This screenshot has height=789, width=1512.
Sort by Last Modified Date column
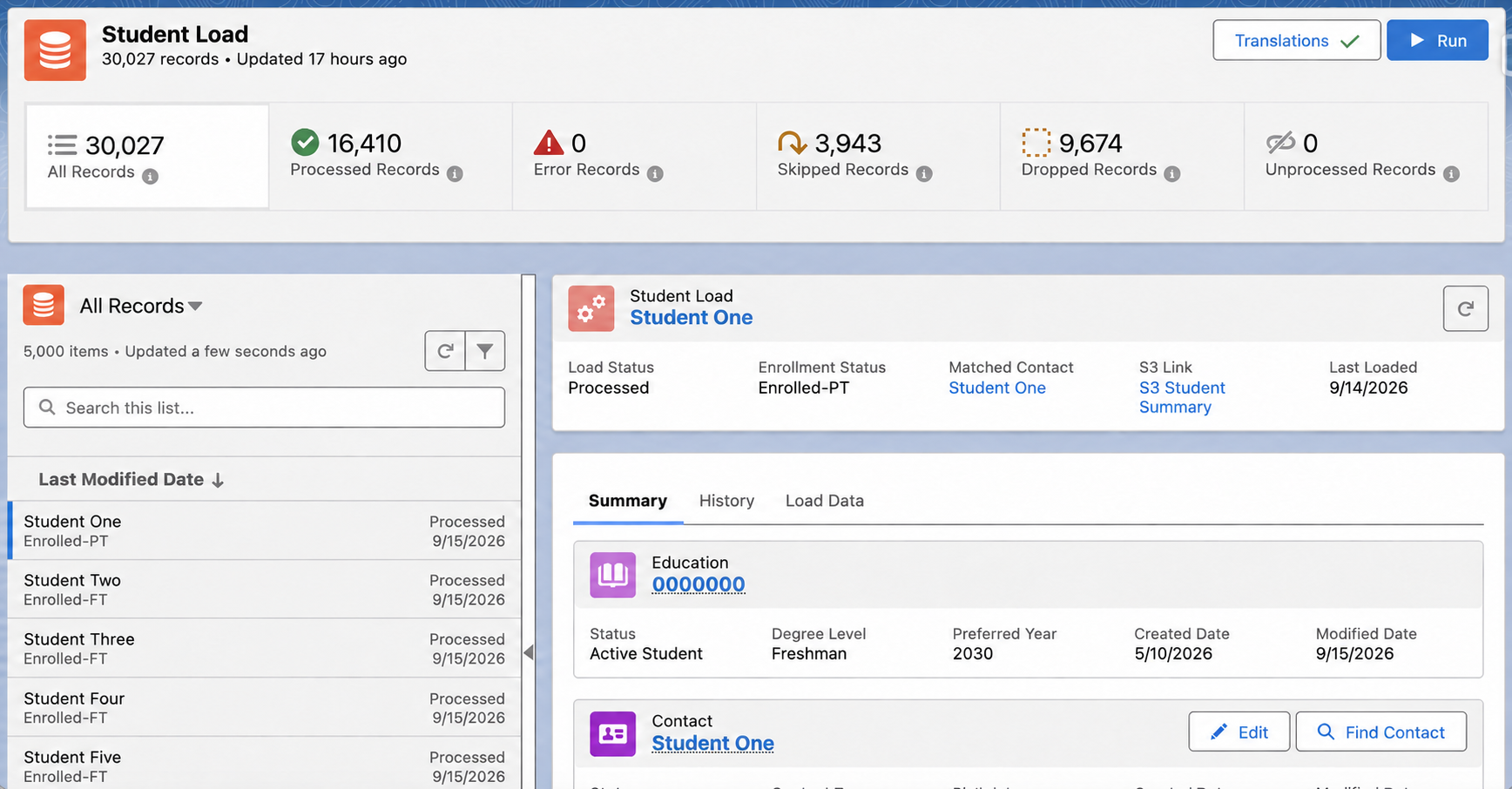(x=132, y=480)
